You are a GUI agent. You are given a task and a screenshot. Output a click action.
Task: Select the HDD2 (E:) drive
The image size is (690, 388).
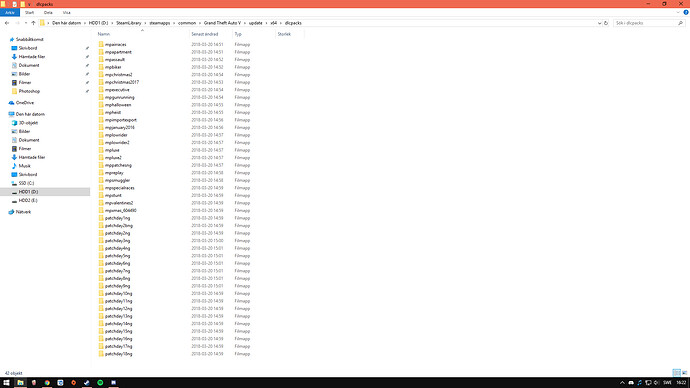(28, 200)
